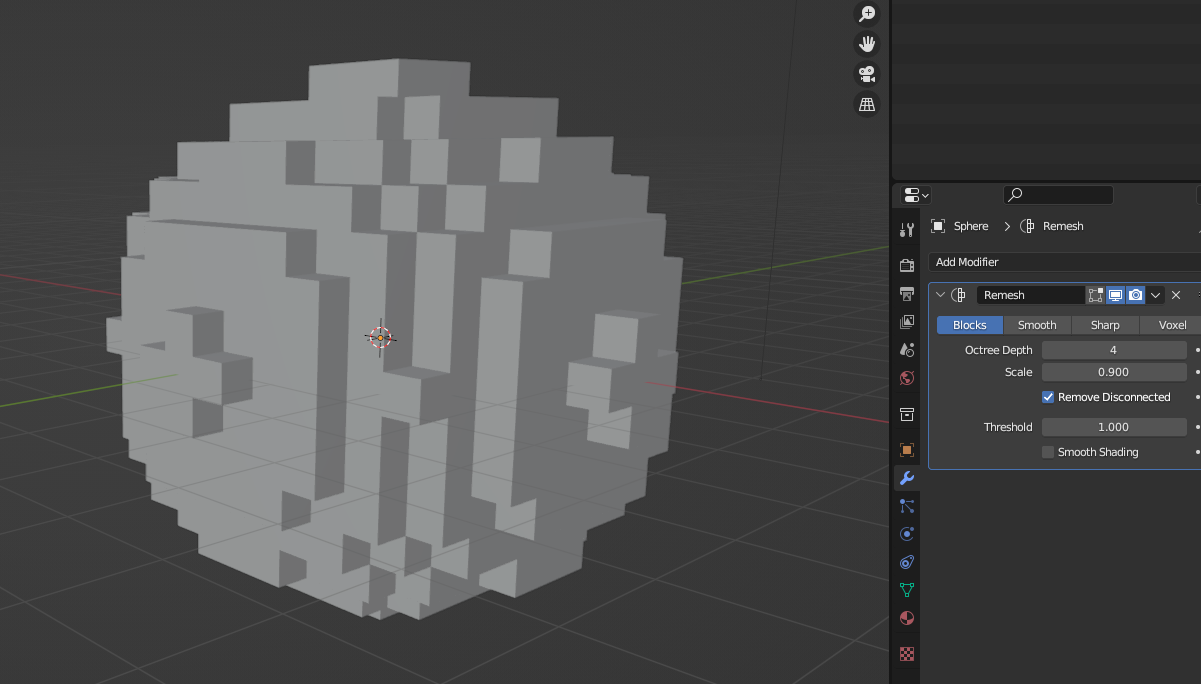The height and width of the screenshot is (684, 1201).
Task: Enable Smooth Shading for the Remesh modifier
Action: (x=1047, y=451)
